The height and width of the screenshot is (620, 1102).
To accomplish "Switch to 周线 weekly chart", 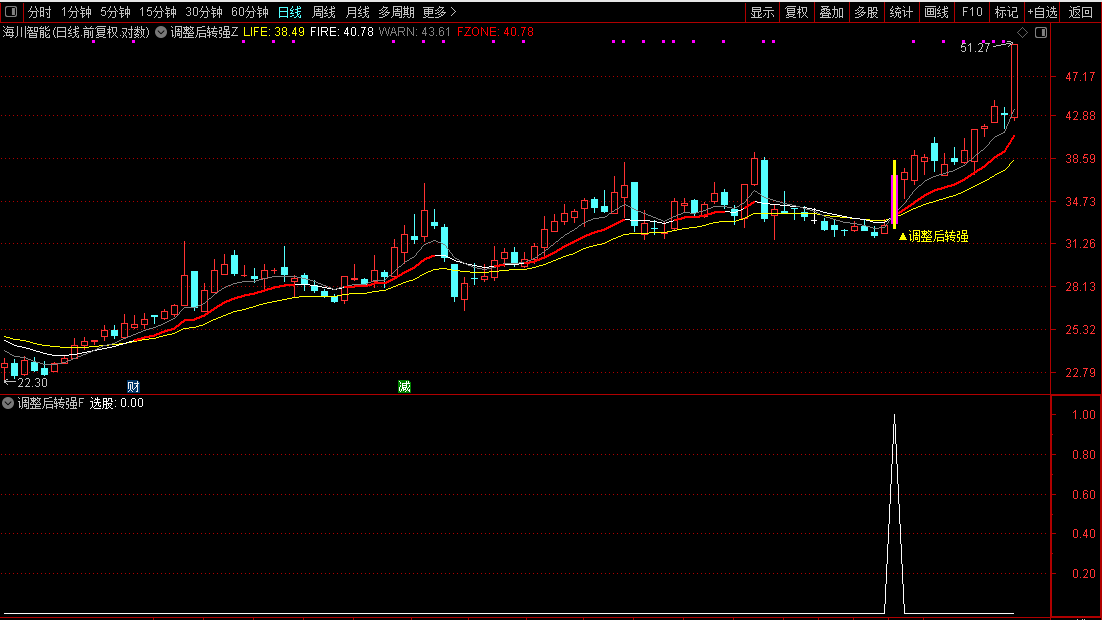I will [324, 12].
